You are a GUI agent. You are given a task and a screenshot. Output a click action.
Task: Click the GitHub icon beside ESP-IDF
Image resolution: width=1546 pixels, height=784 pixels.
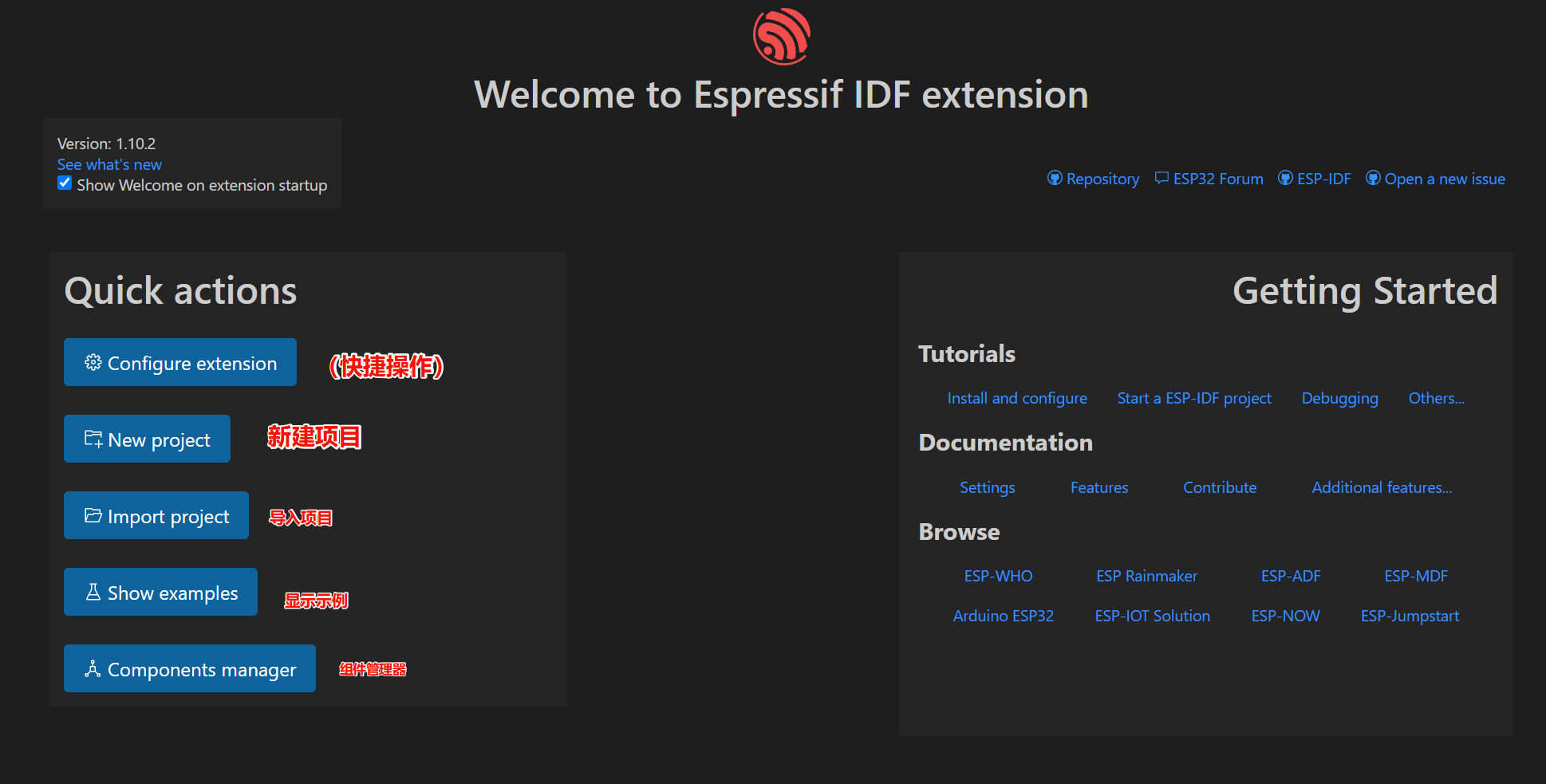1285,178
